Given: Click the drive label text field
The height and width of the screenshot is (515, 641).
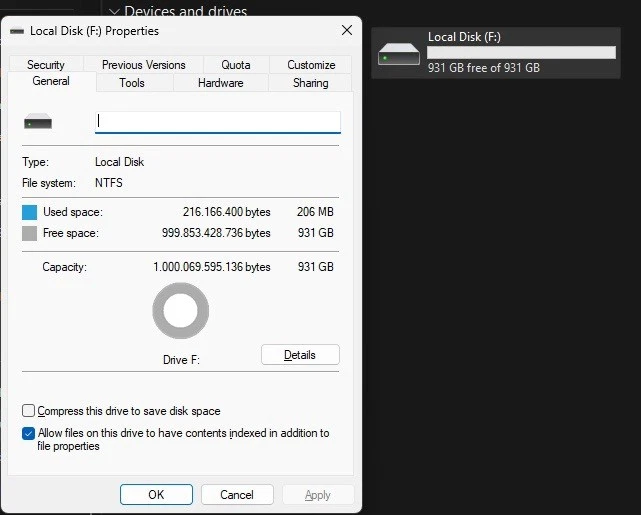Looking at the screenshot, I should click(218, 122).
